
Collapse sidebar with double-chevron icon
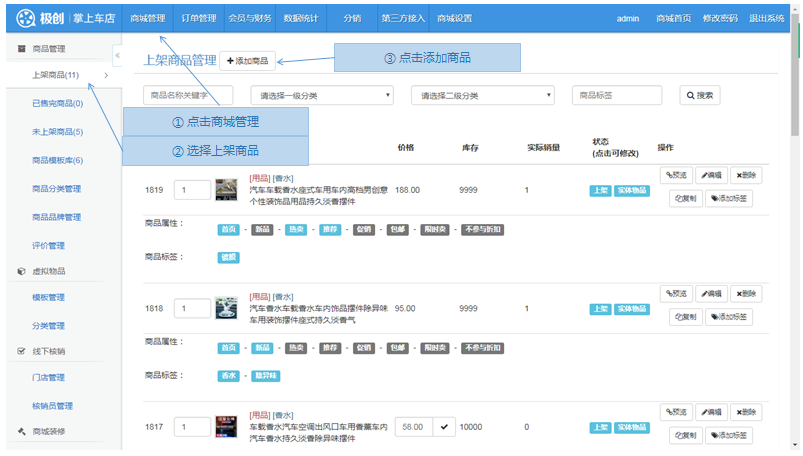click(x=117, y=57)
